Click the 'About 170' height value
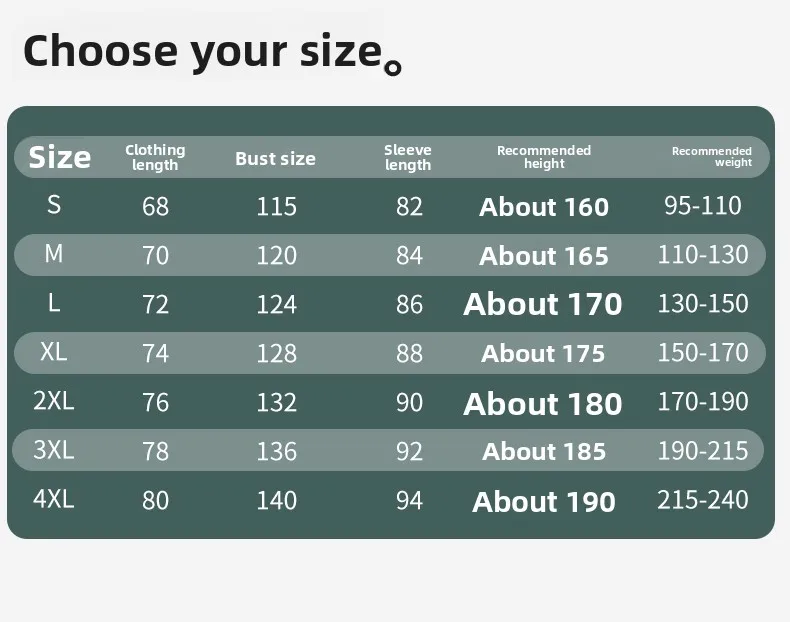 pos(543,304)
